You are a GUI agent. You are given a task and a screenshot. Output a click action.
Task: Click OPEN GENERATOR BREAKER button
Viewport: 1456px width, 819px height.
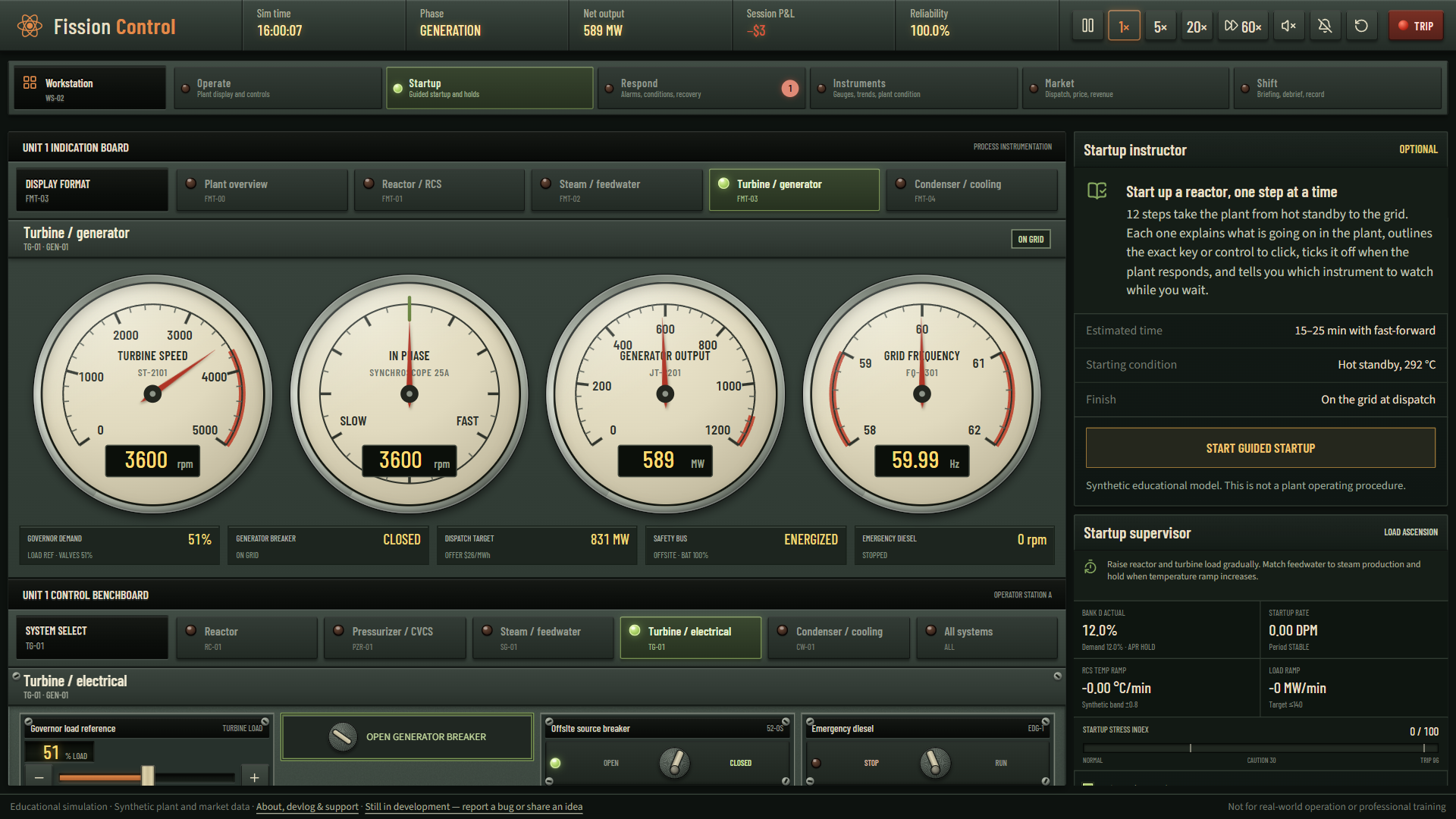click(407, 736)
